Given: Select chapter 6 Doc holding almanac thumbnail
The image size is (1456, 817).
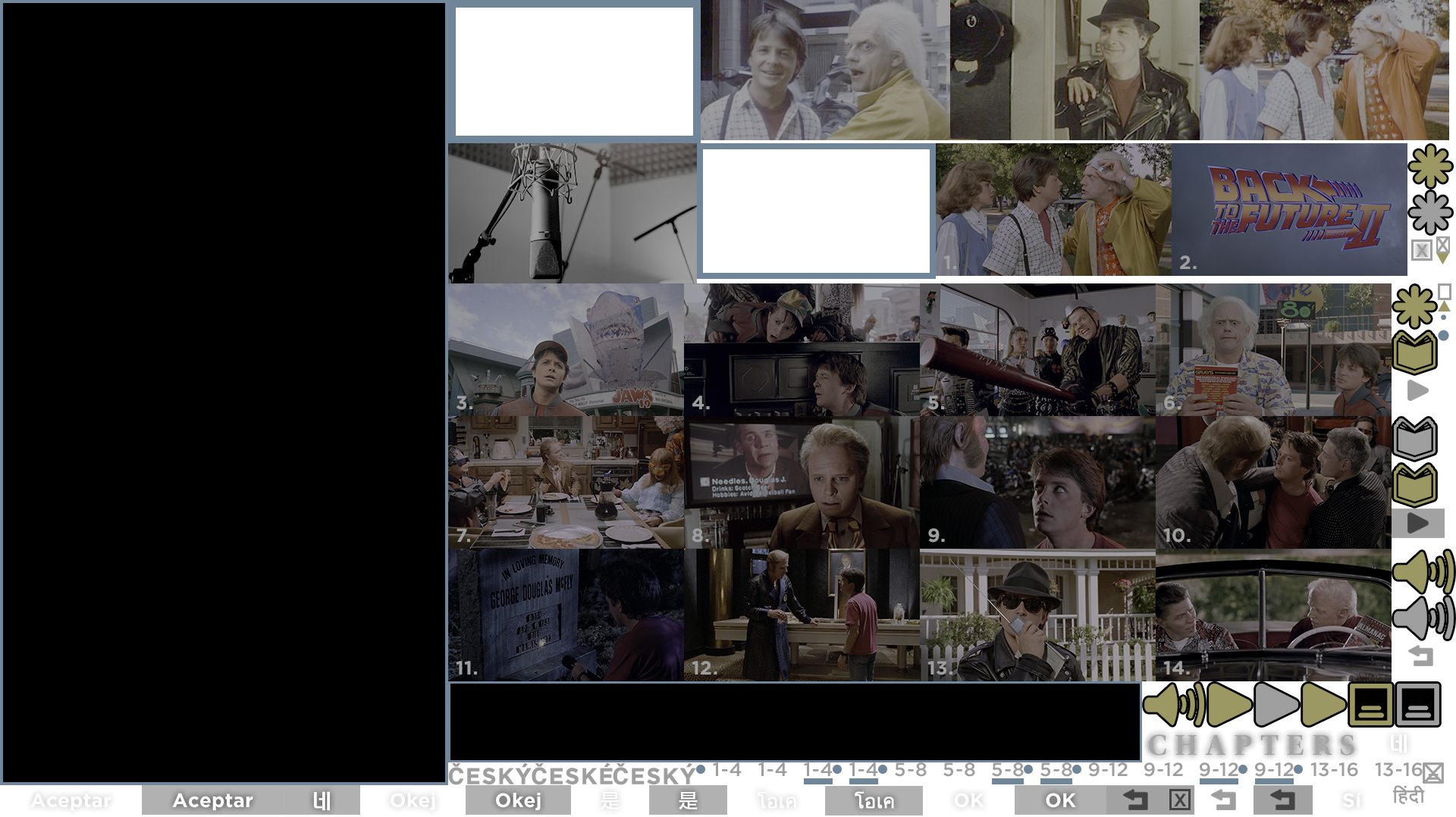Looking at the screenshot, I should point(1273,350).
